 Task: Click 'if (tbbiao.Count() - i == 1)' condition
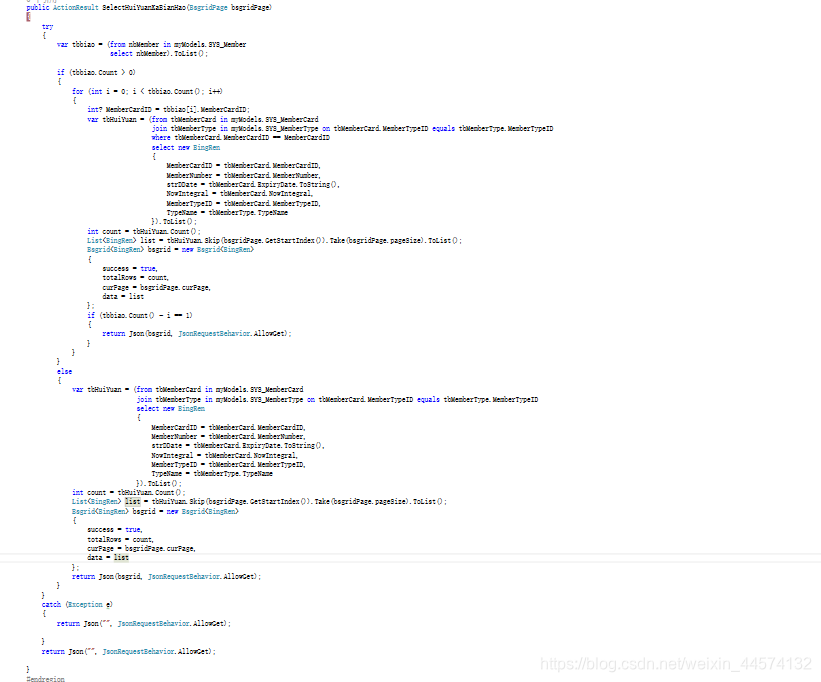click(140, 315)
